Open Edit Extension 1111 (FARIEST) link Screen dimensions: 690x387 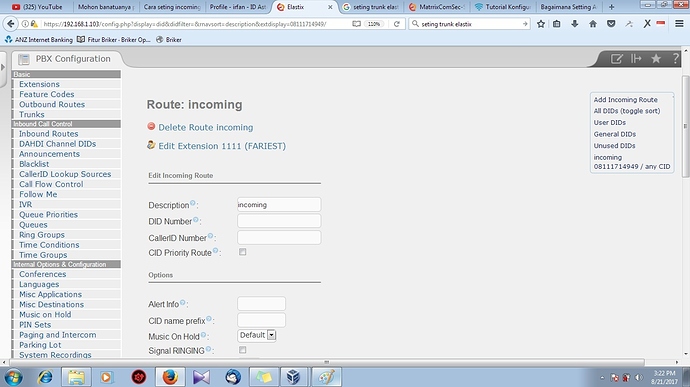point(222,146)
